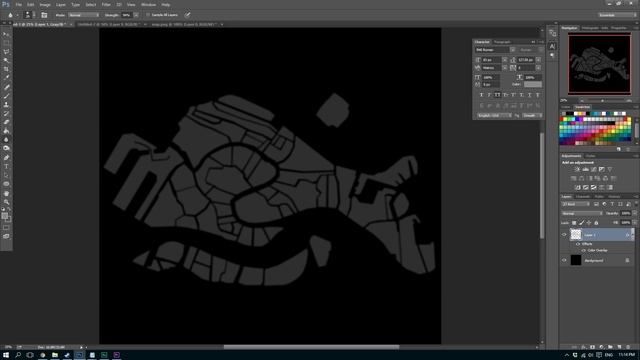Toggle All Caps in Character panel
Image resolution: width=640 pixels, height=360 pixels.
pos(497,95)
